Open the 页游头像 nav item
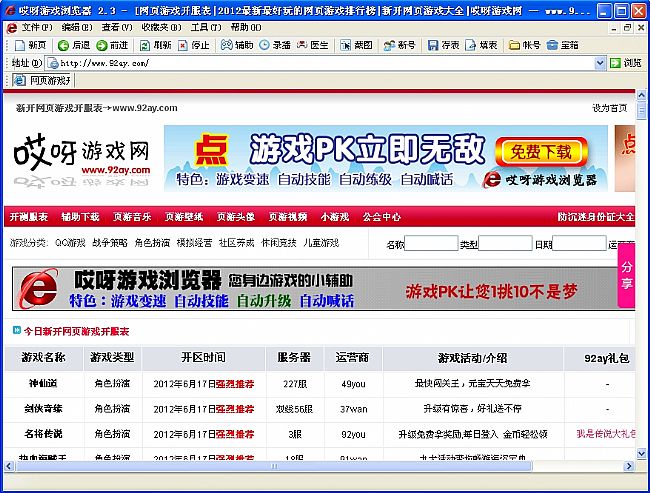This screenshot has height=493, width=650. (236, 217)
